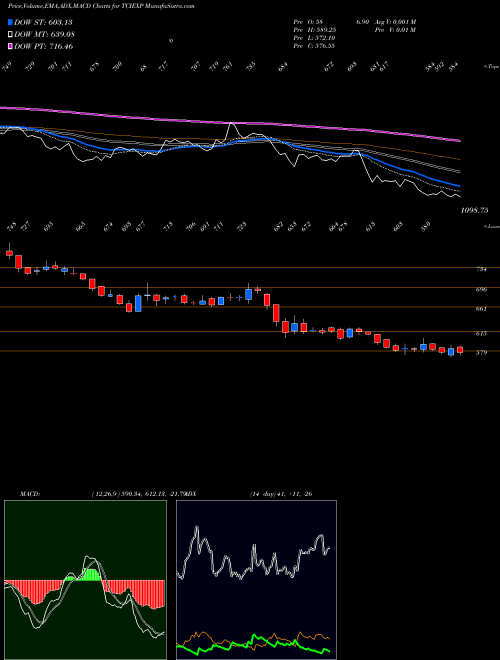This screenshot has height=660, width=500.
Task: Click the green histogram bars in MACD chart
Action: tap(90, 575)
